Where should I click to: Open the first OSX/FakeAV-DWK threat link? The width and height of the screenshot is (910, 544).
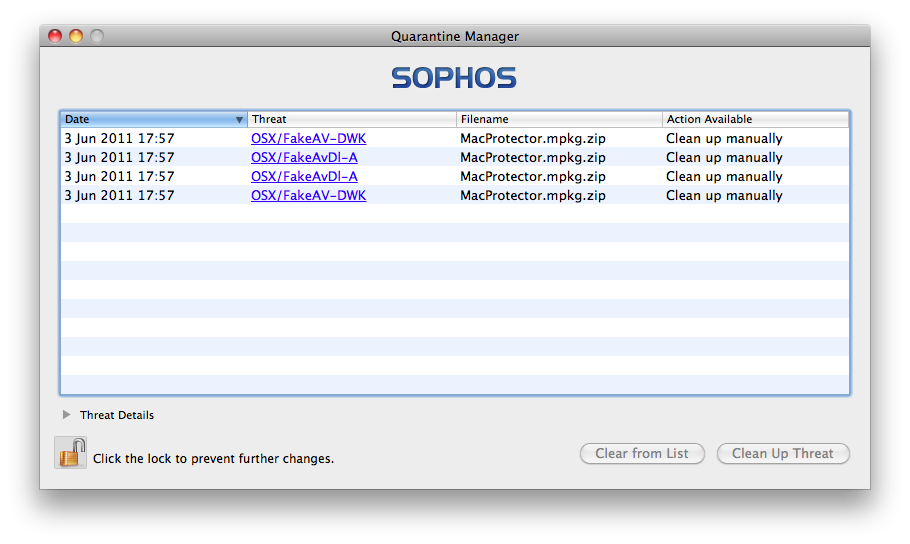[x=308, y=138]
